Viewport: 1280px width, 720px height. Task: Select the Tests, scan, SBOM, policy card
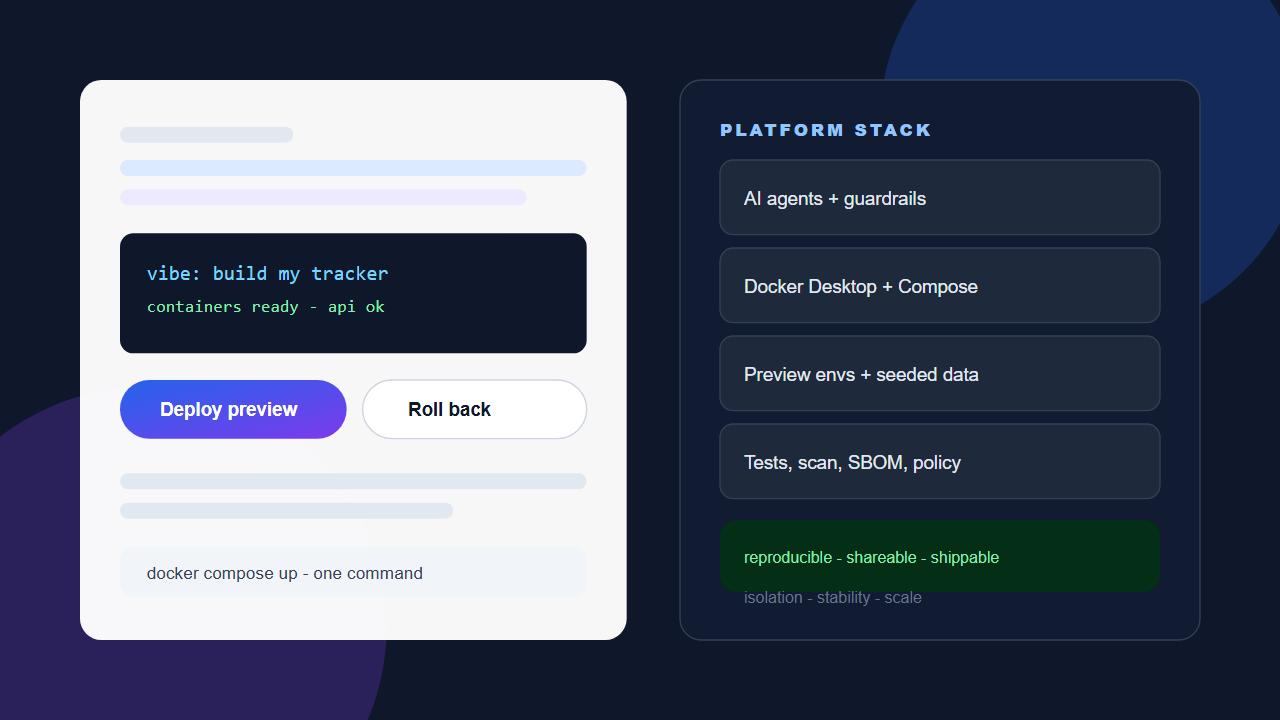(x=940, y=462)
